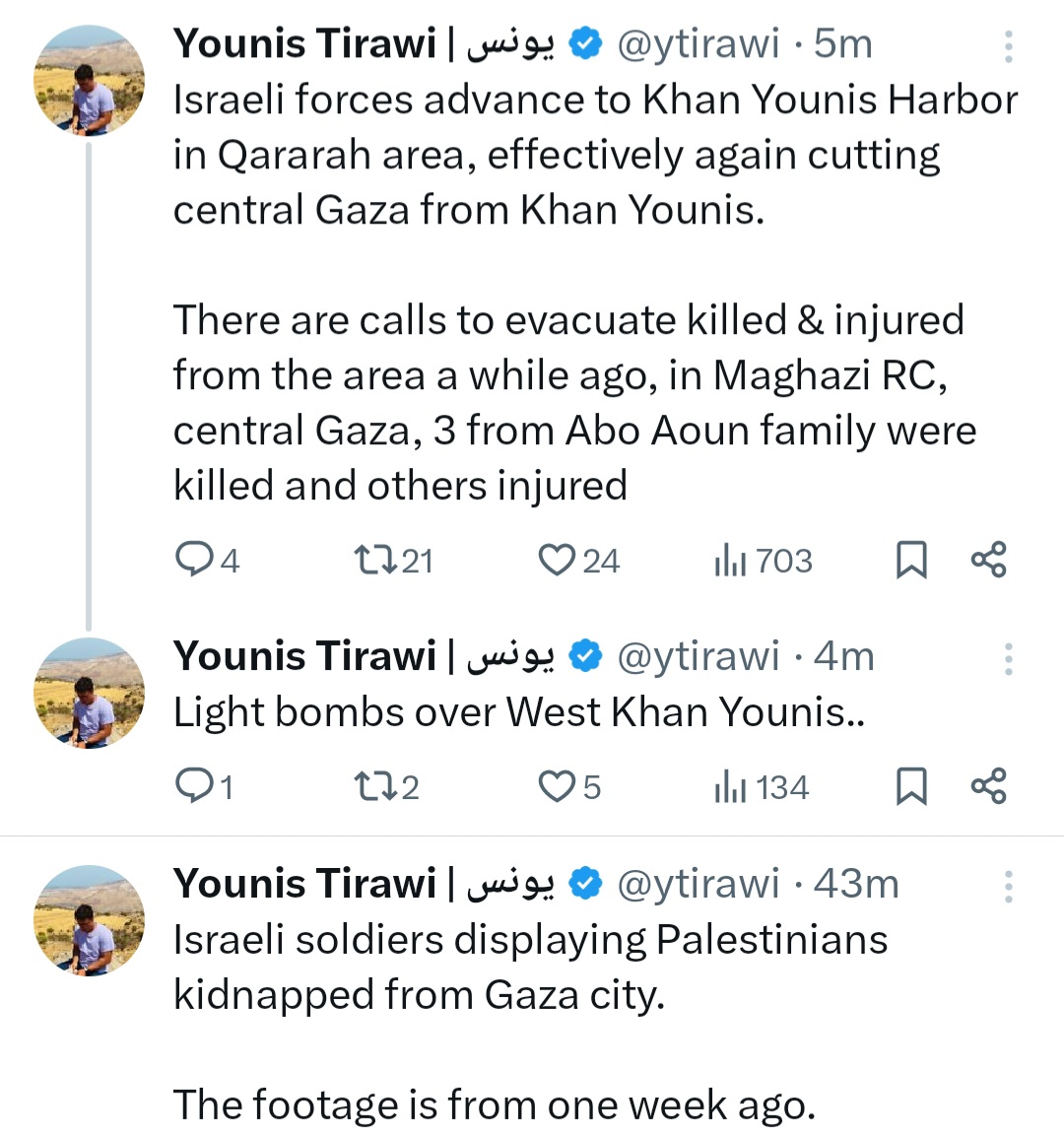Open more options on the 4m tweet

pyautogui.click(x=1008, y=659)
